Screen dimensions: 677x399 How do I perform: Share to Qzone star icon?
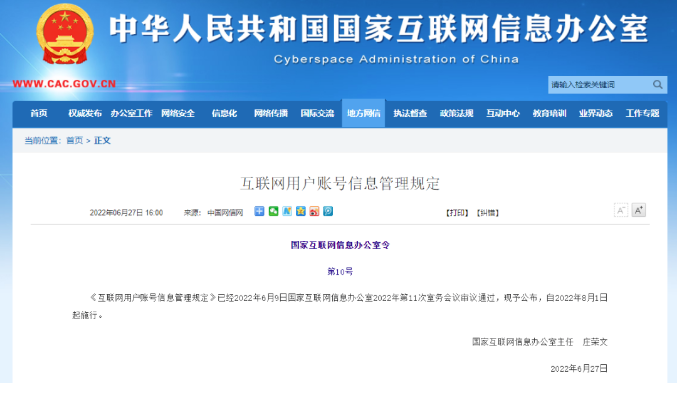[x=301, y=211]
